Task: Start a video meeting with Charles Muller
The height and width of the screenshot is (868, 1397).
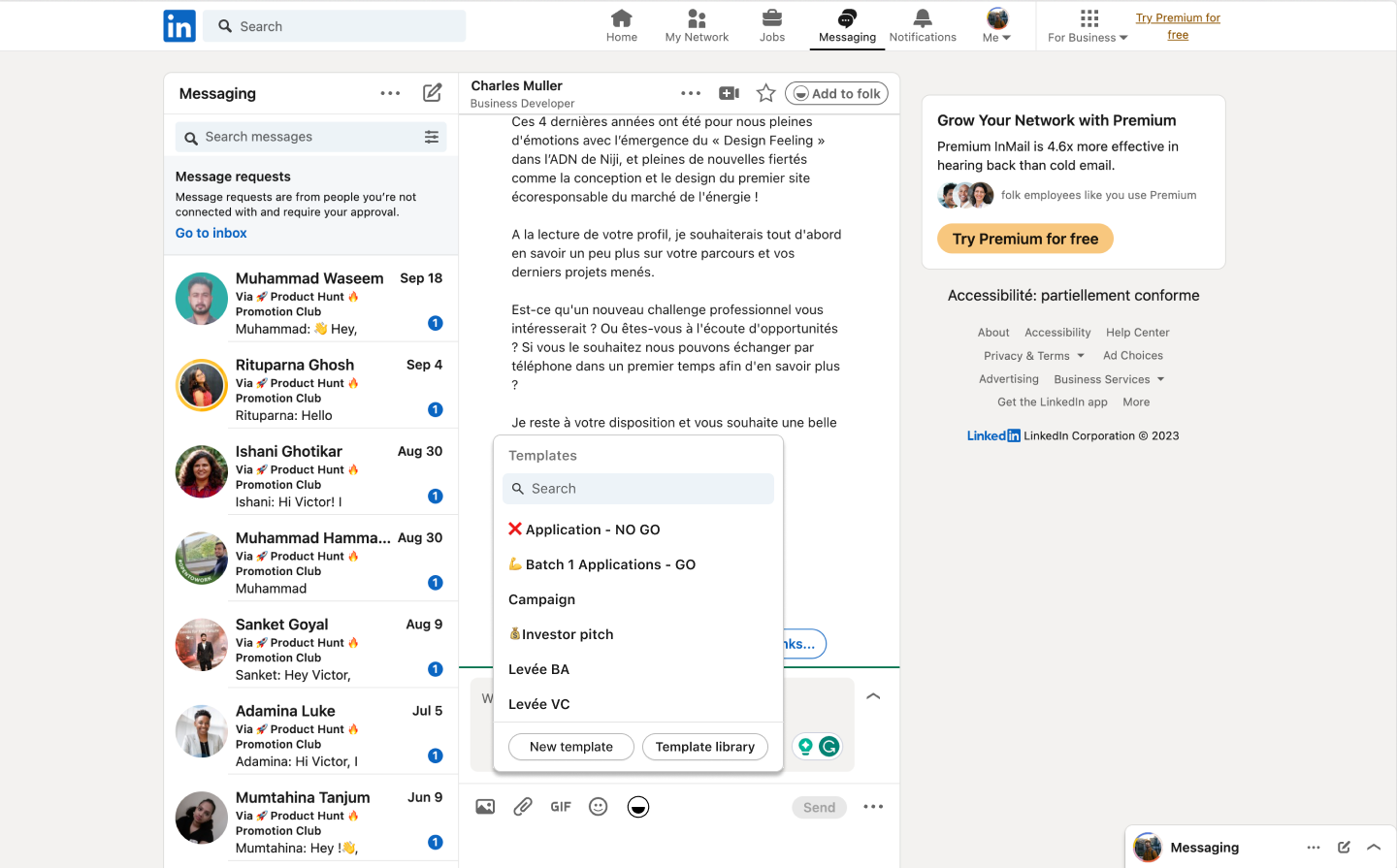Action: (729, 92)
